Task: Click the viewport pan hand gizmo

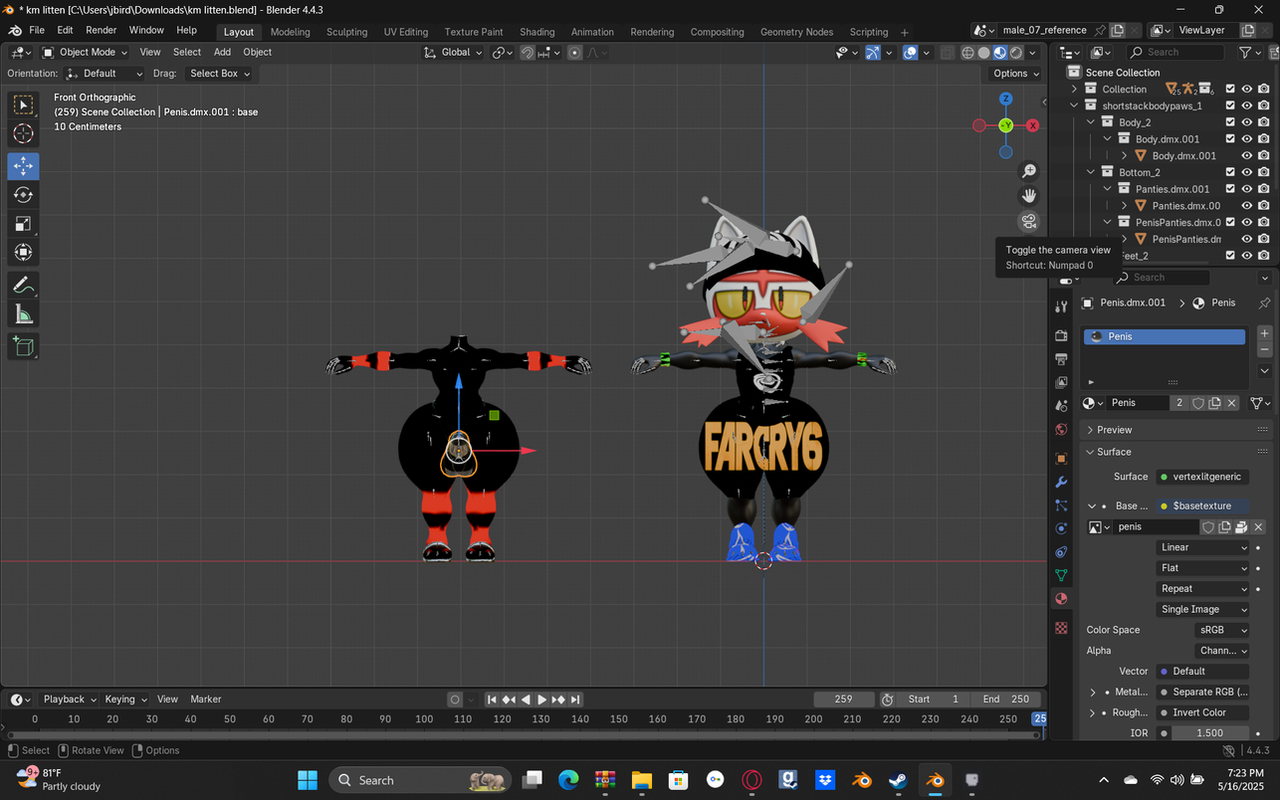Action: [x=1029, y=196]
